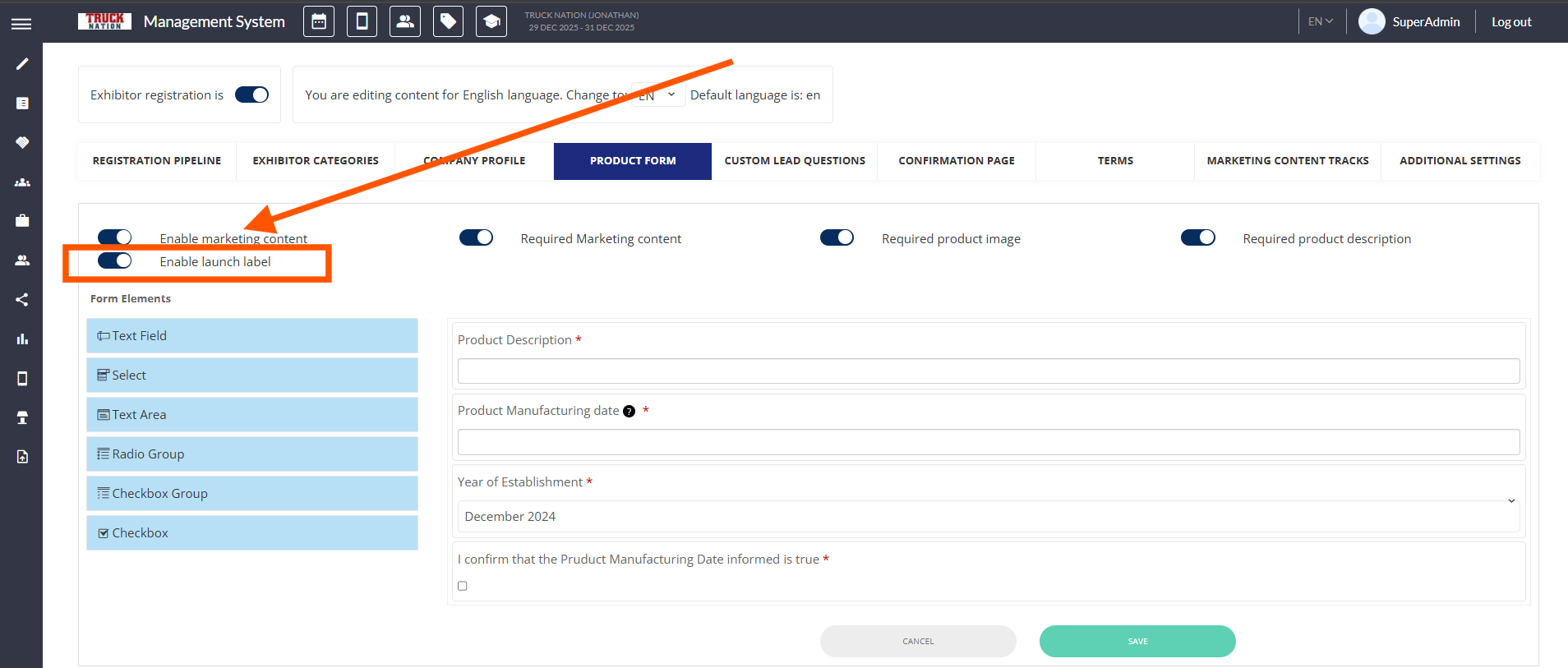
Task: Toggle Required product image switch
Action: tap(837, 238)
